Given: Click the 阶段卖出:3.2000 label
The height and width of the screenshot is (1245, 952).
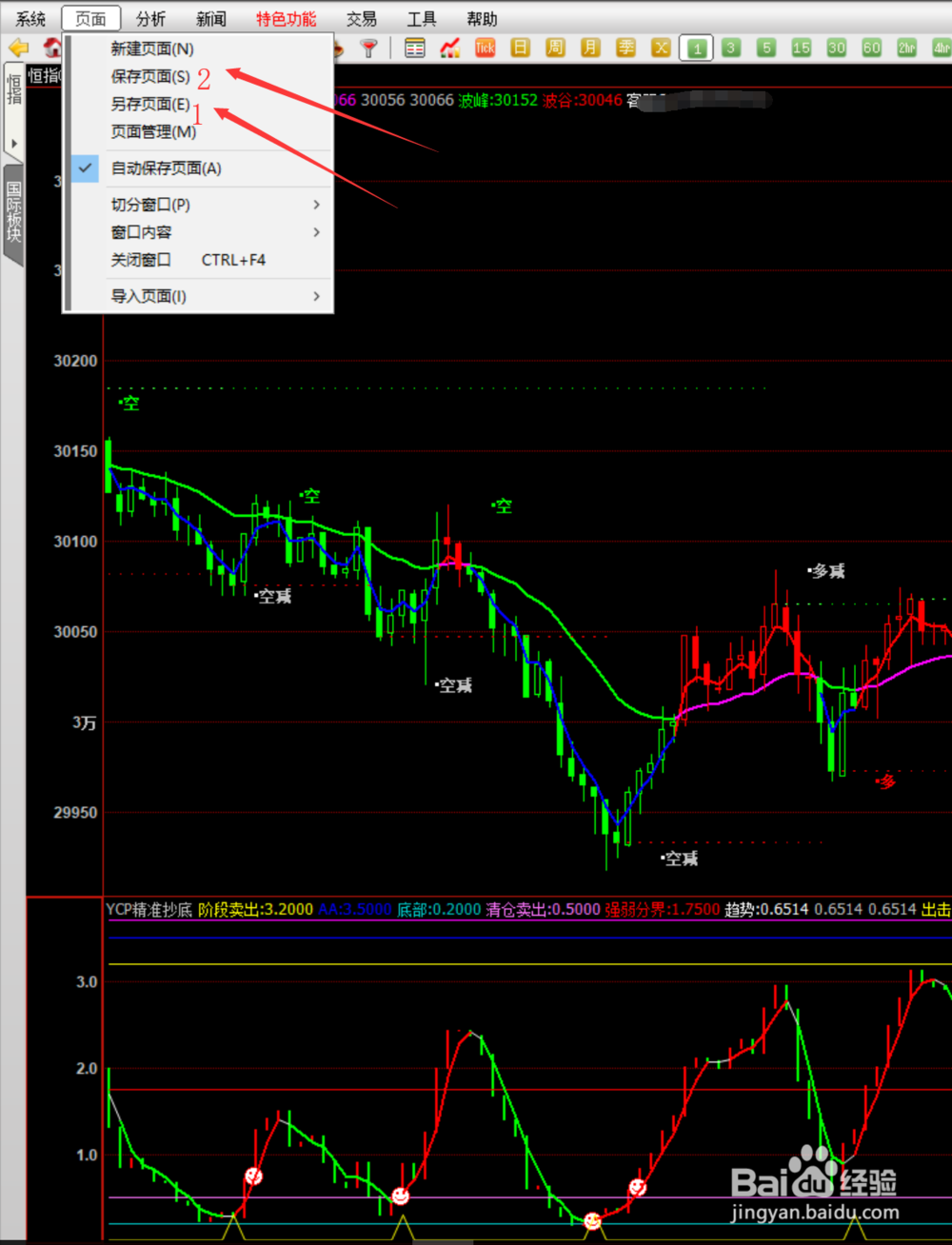Looking at the screenshot, I should pos(255,909).
